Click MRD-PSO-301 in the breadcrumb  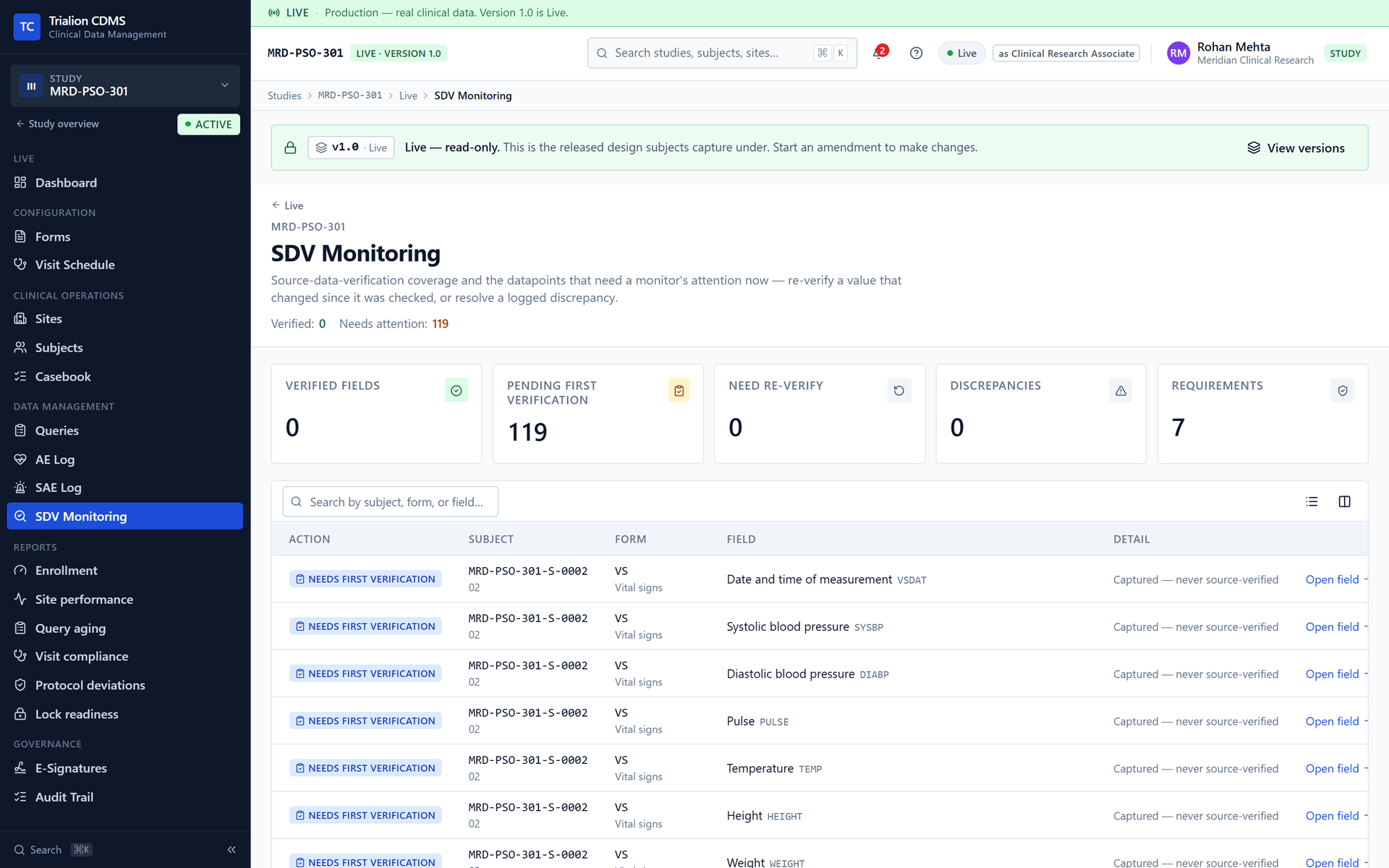click(350, 95)
